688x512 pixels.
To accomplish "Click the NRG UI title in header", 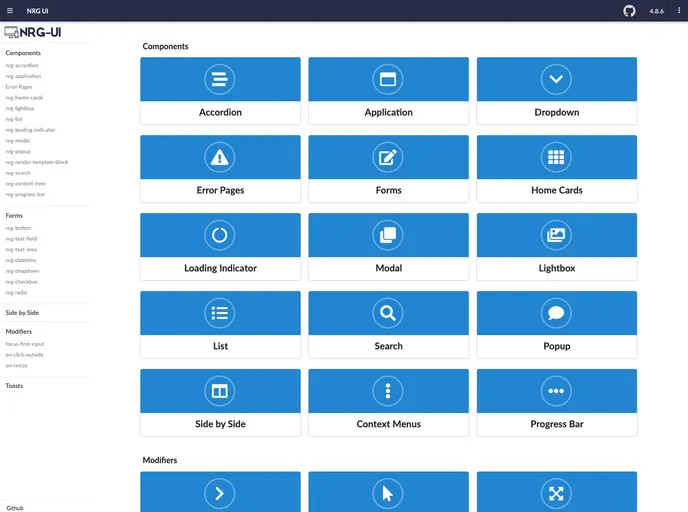I will [x=37, y=11].
